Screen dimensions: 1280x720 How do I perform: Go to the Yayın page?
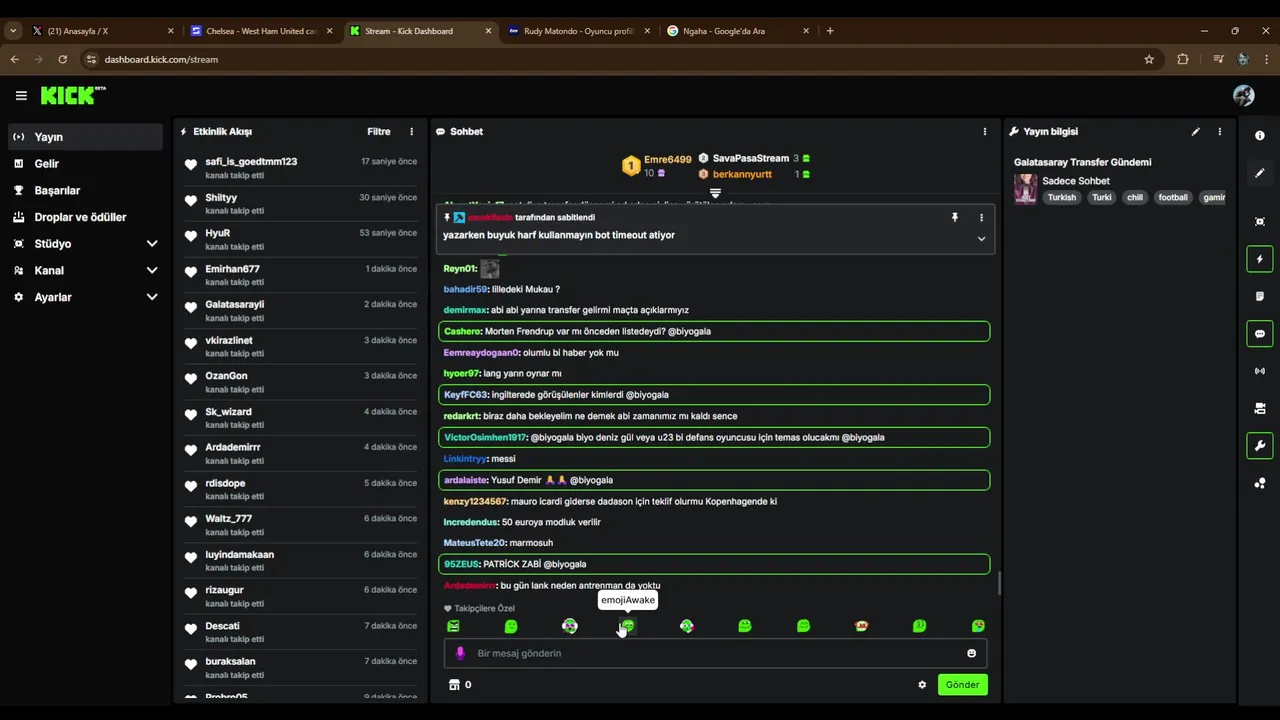coord(85,137)
